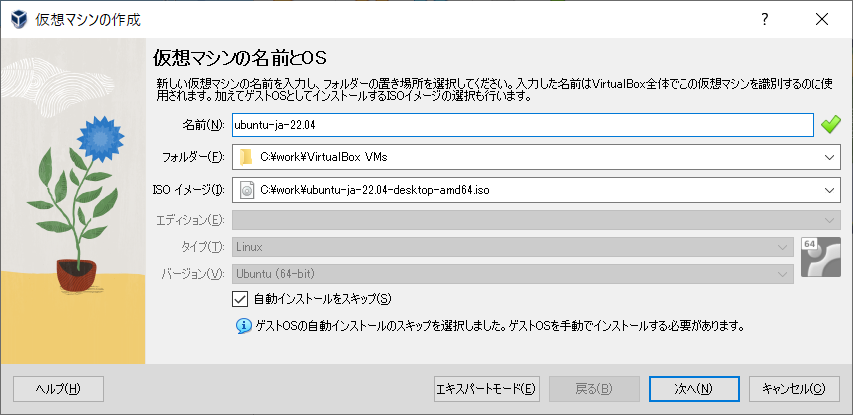Proceed with the 次へ button
This screenshot has width=853, height=415.
click(694, 389)
